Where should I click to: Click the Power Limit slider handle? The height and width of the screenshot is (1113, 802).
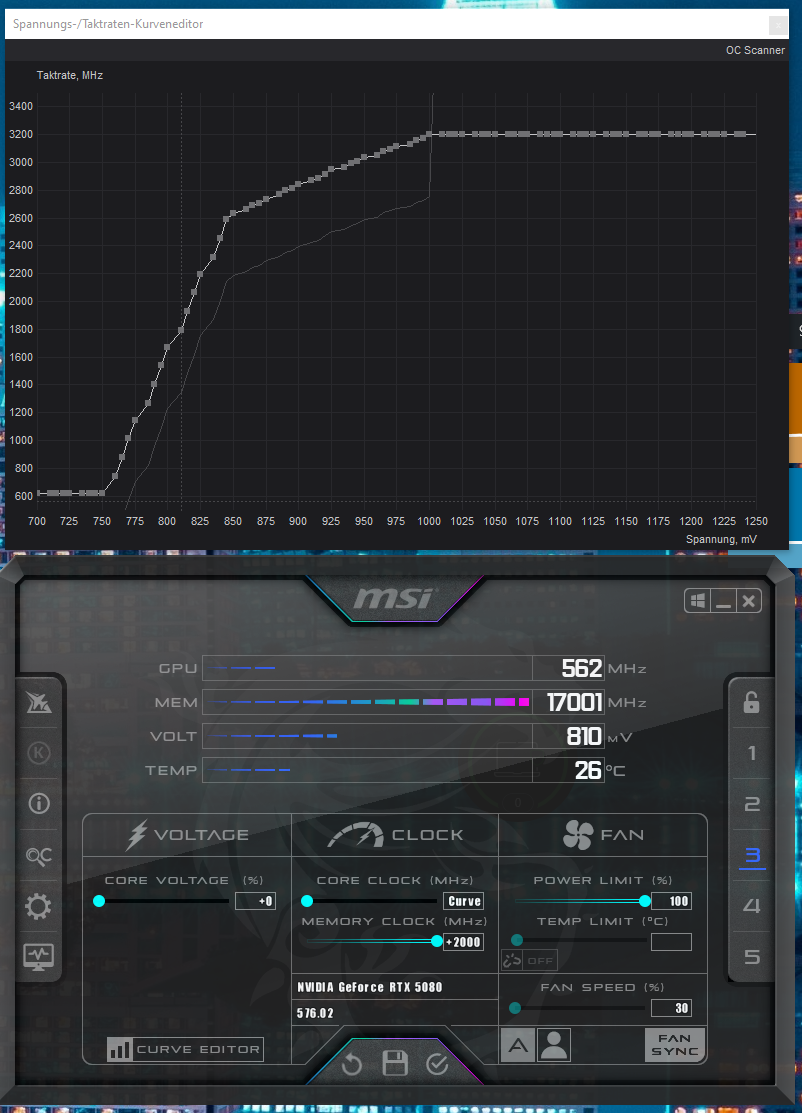[x=644, y=901]
